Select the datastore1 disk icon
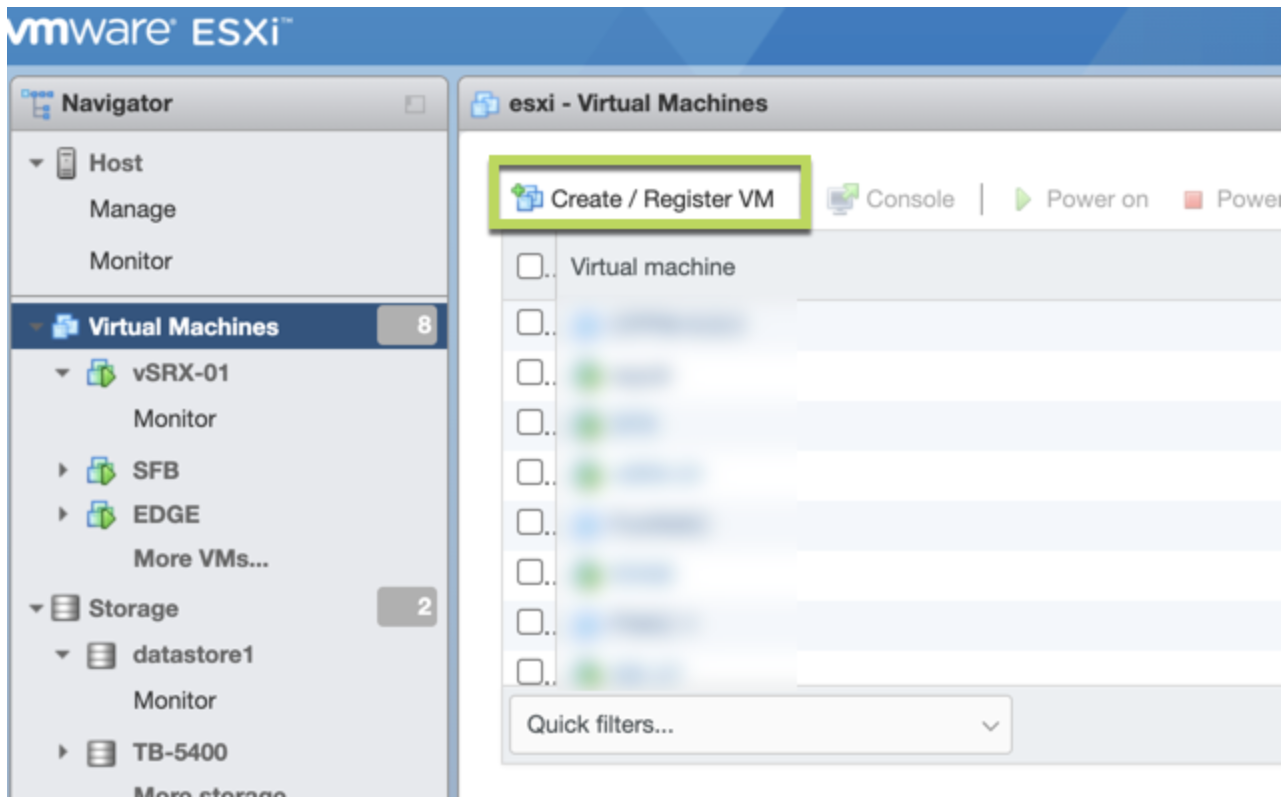This screenshot has width=1286, height=800. (x=101, y=656)
